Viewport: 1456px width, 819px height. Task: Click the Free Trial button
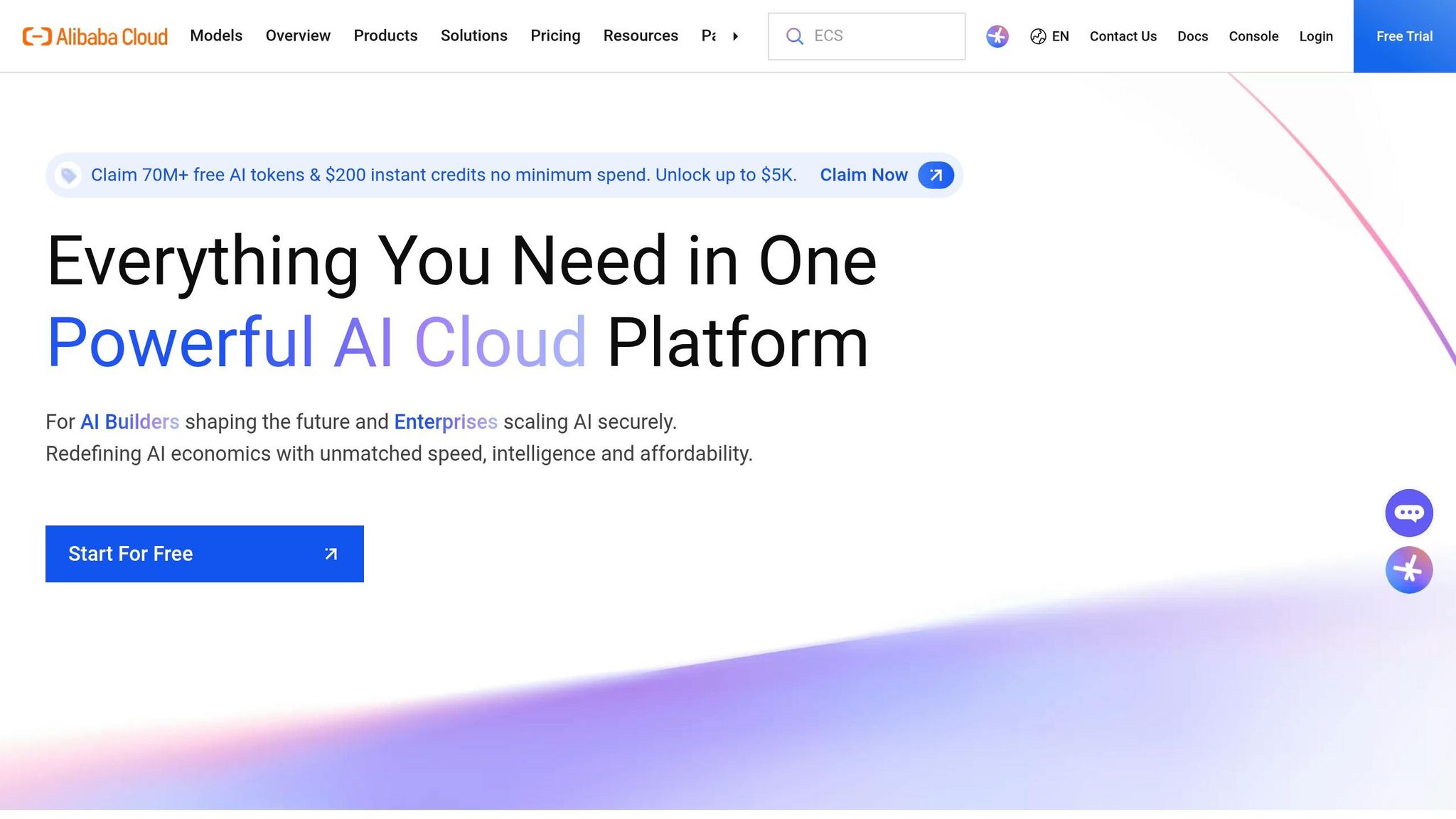(1405, 36)
